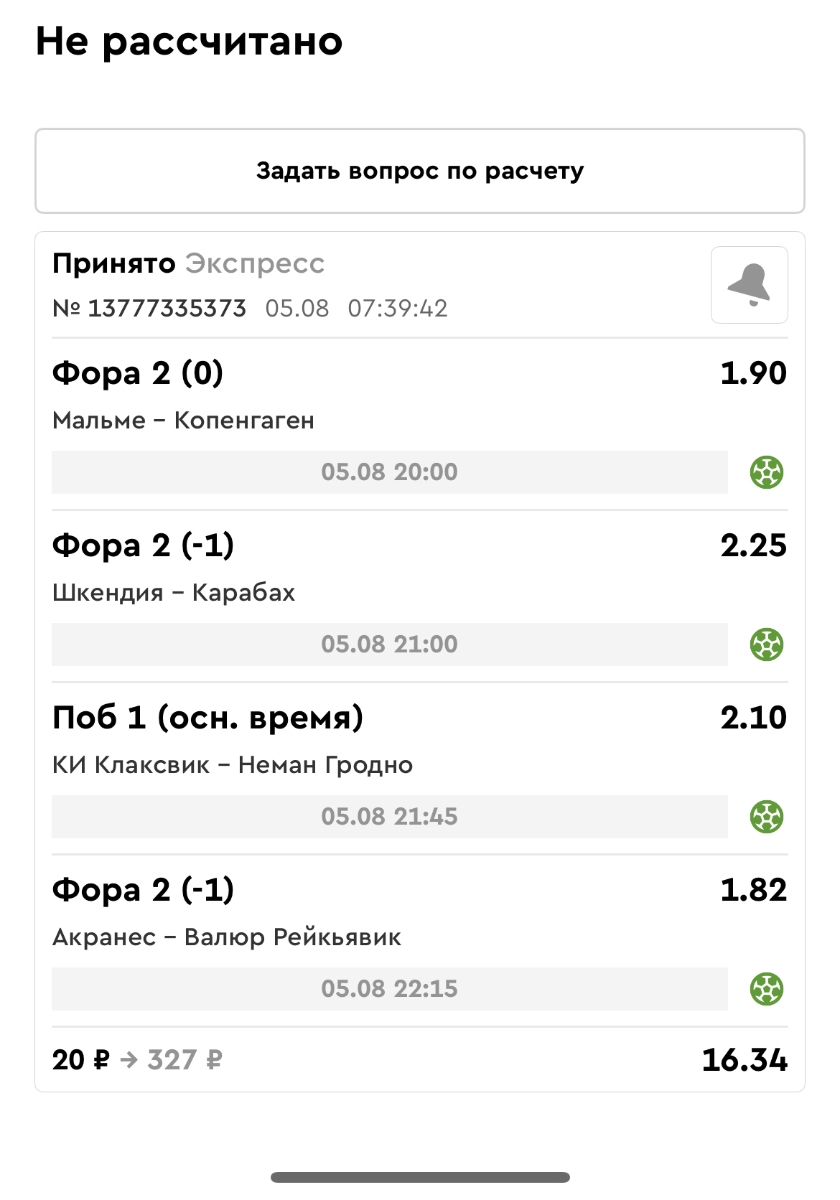Tap the 05.08 21:45 time bar

389,816
